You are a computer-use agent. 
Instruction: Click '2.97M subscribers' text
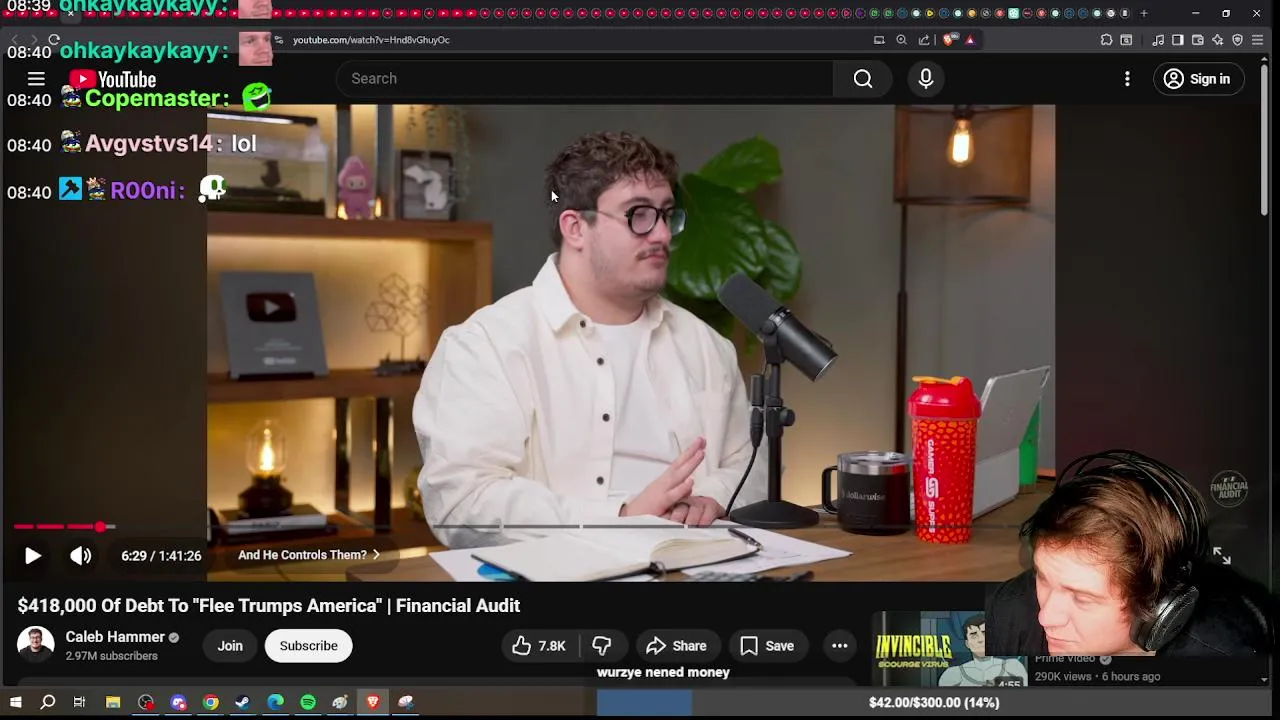click(111, 656)
